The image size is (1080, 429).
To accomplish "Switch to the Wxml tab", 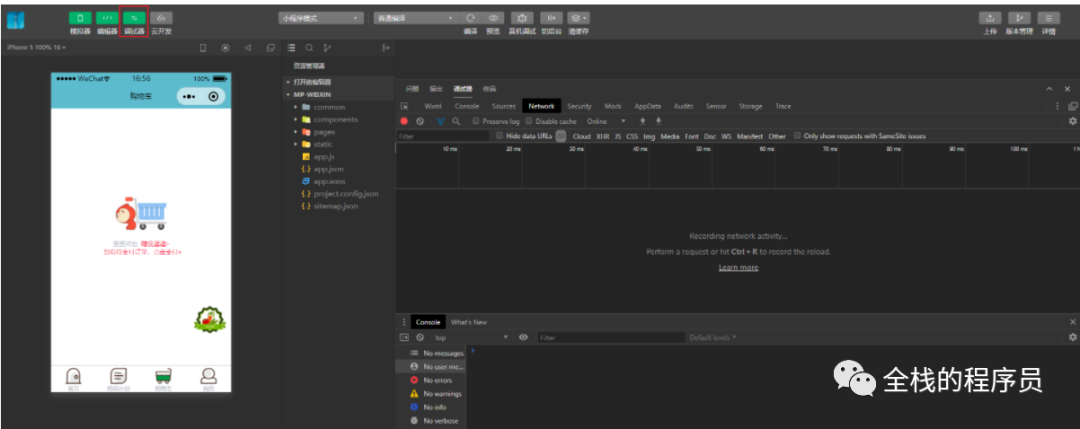I will 433,106.
